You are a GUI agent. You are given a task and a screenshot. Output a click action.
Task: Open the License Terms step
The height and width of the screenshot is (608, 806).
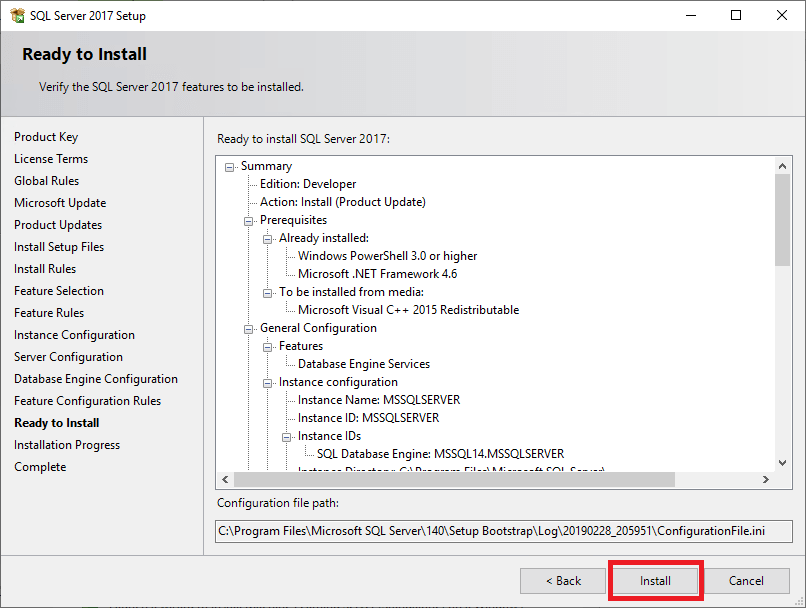[51, 159]
